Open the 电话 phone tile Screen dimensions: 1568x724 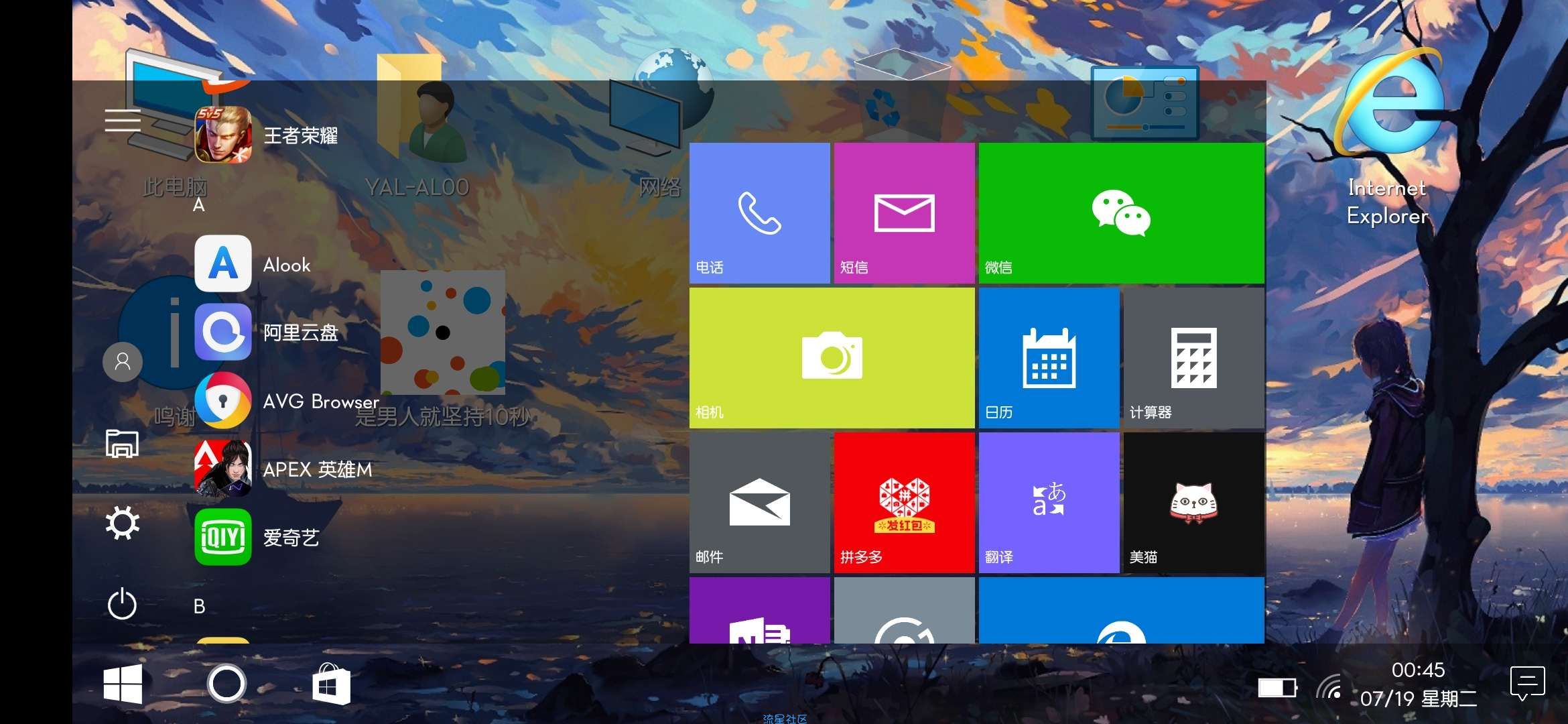pyautogui.click(x=760, y=213)
